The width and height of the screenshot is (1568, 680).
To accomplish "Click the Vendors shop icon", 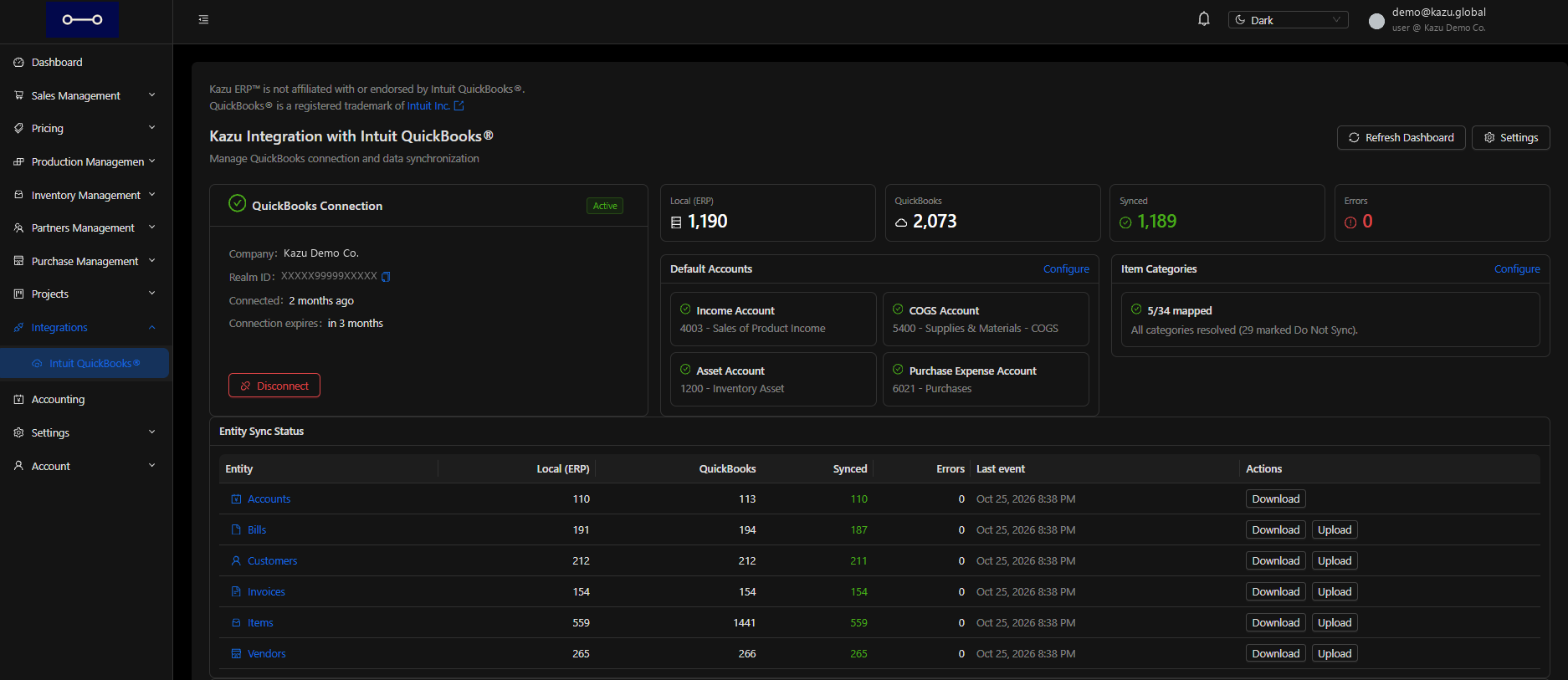I will (236, 654).
